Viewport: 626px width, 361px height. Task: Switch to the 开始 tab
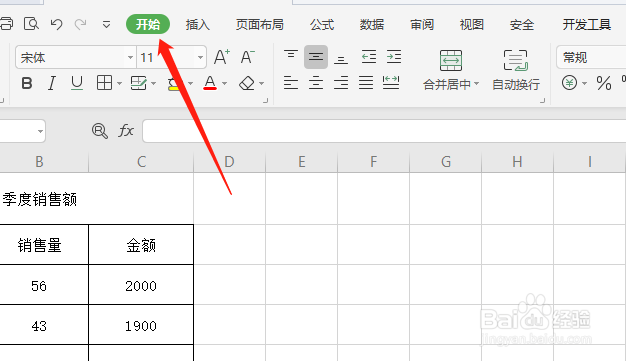(x=148, y=24)
